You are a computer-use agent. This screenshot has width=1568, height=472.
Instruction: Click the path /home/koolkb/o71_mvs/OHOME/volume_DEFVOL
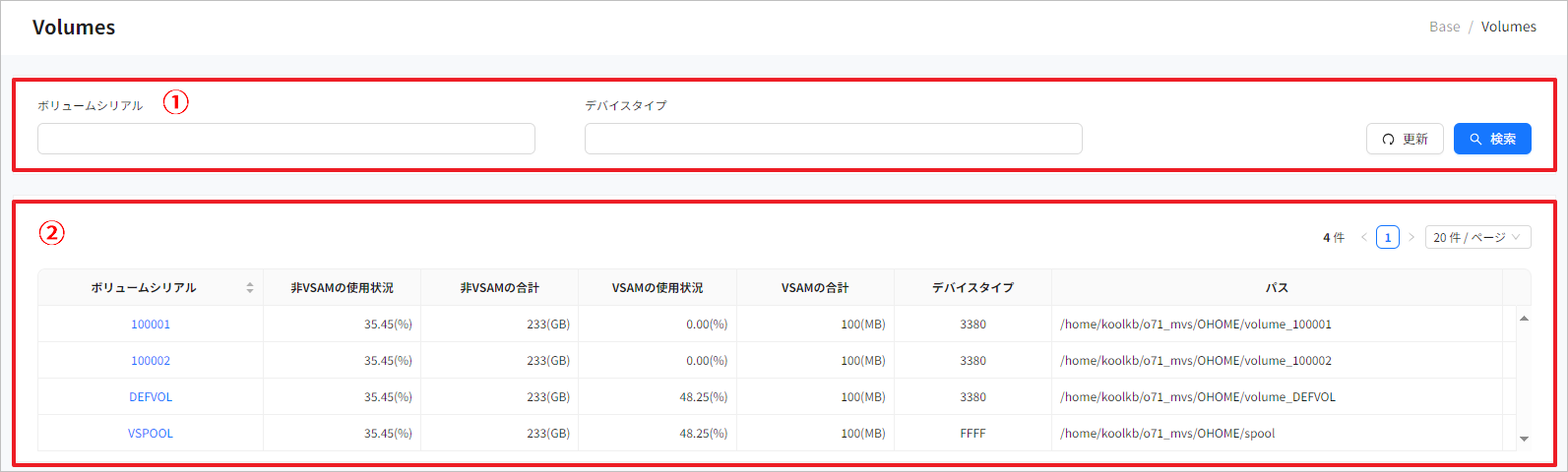(x=1198, y=397)
